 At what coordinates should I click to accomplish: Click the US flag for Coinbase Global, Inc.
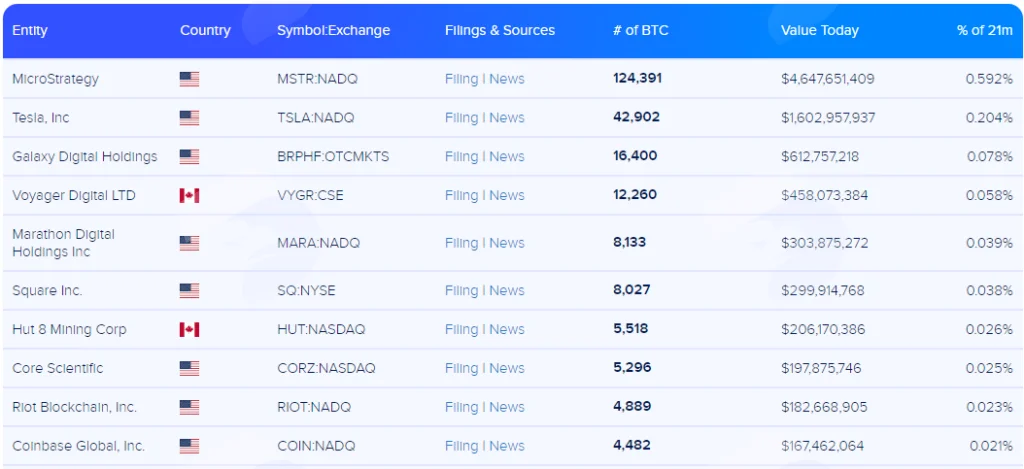coord(189,446)
